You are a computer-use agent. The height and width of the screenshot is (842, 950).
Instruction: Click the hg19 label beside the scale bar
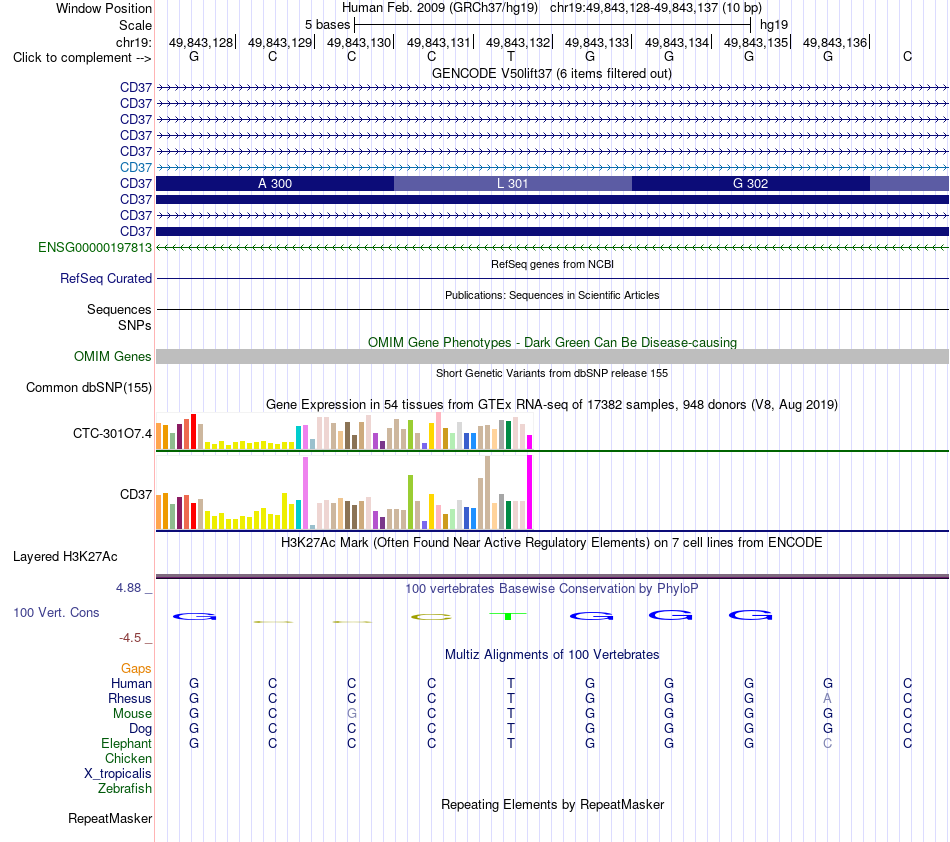tap(774, 25)
